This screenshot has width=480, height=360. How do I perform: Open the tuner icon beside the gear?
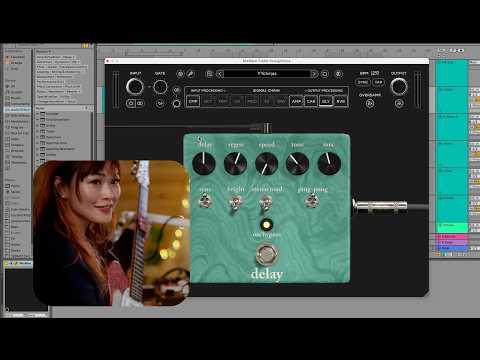pyautogui.click(x=190, y=74)
